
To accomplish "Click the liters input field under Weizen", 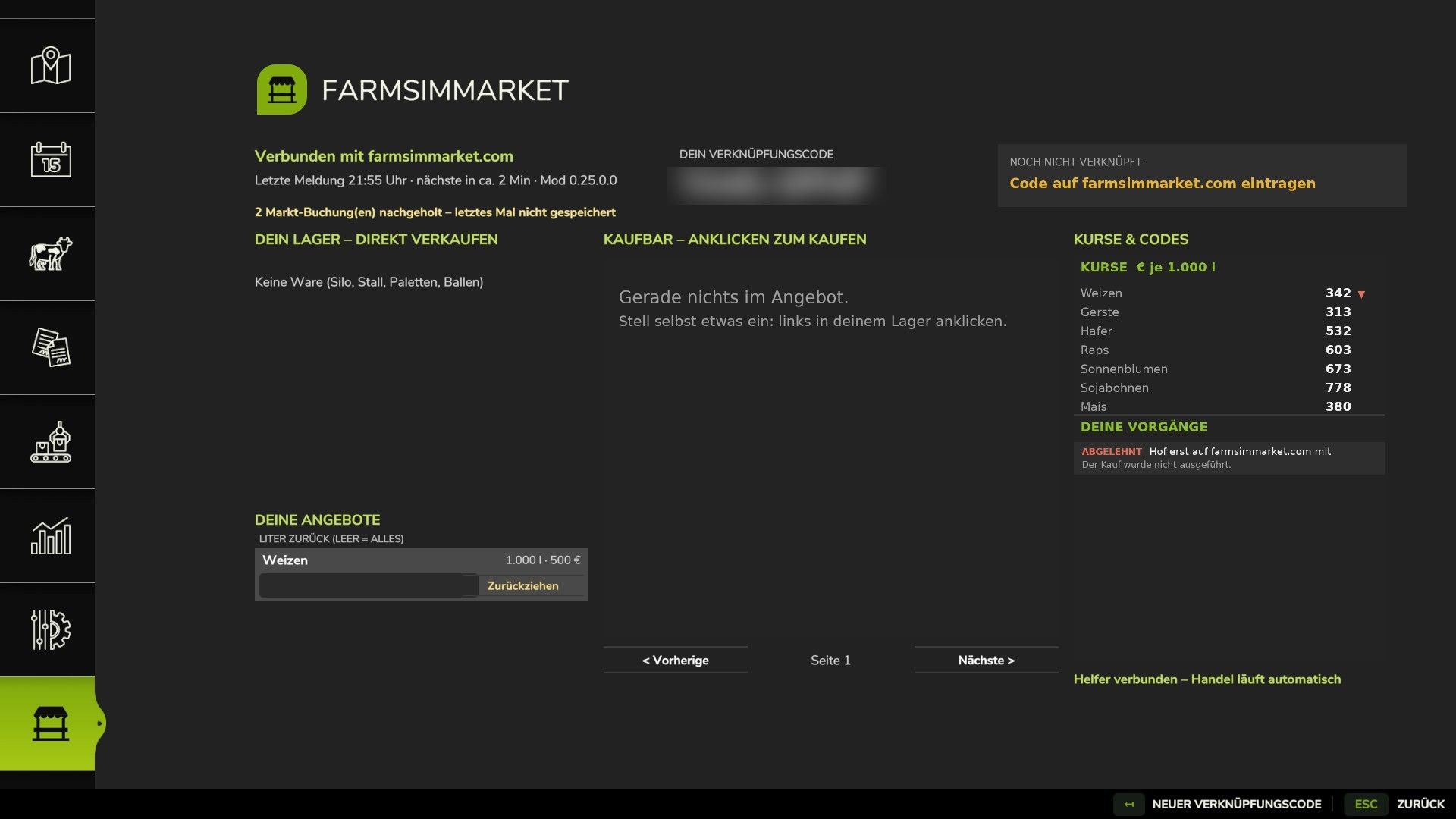I will 369,585.
